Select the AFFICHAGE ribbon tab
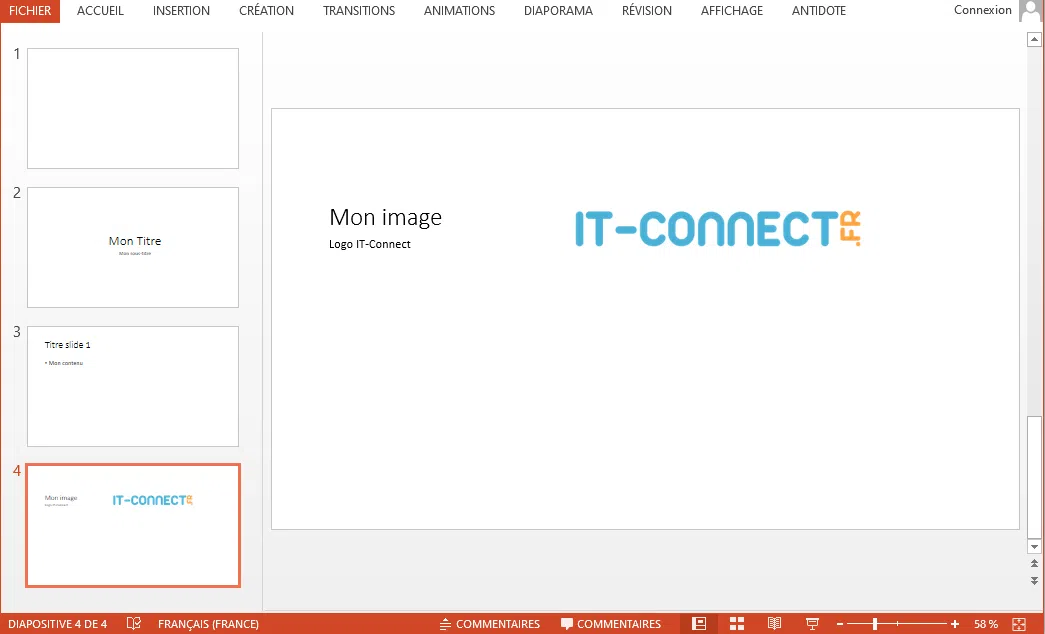 click(732, 11)
